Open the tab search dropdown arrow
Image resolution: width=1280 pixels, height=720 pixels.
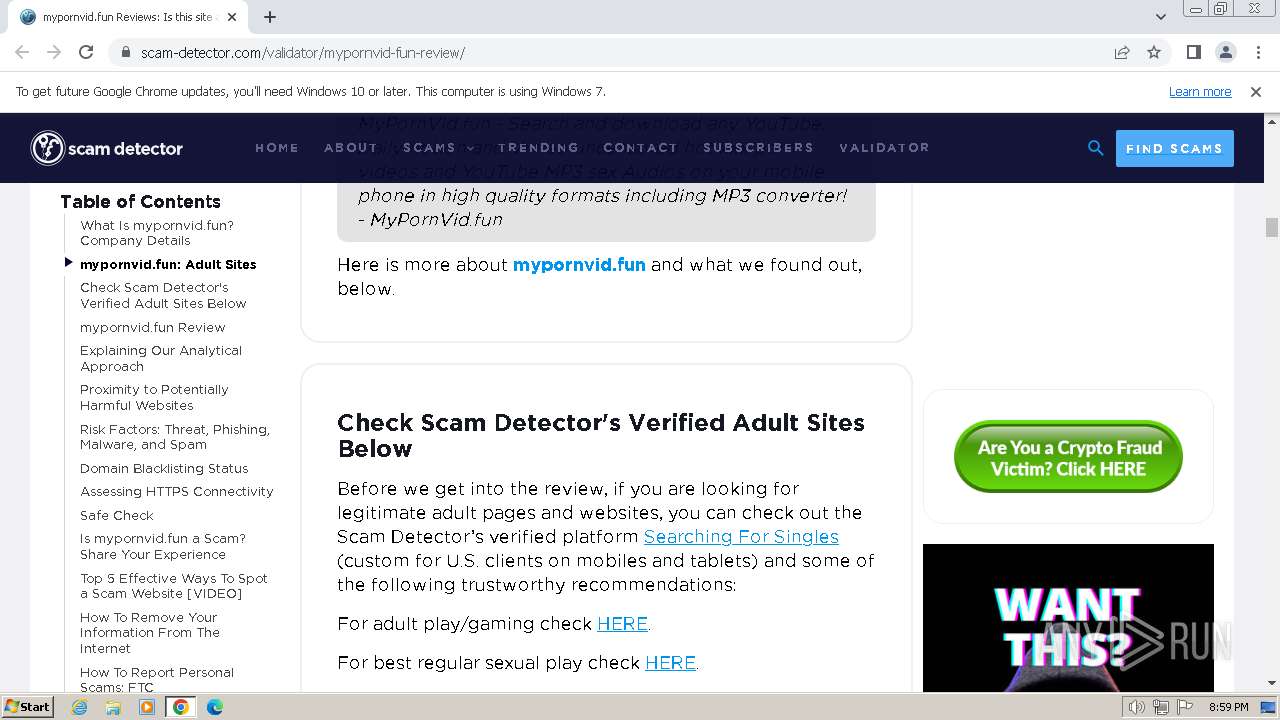[x=1160, y=17]
